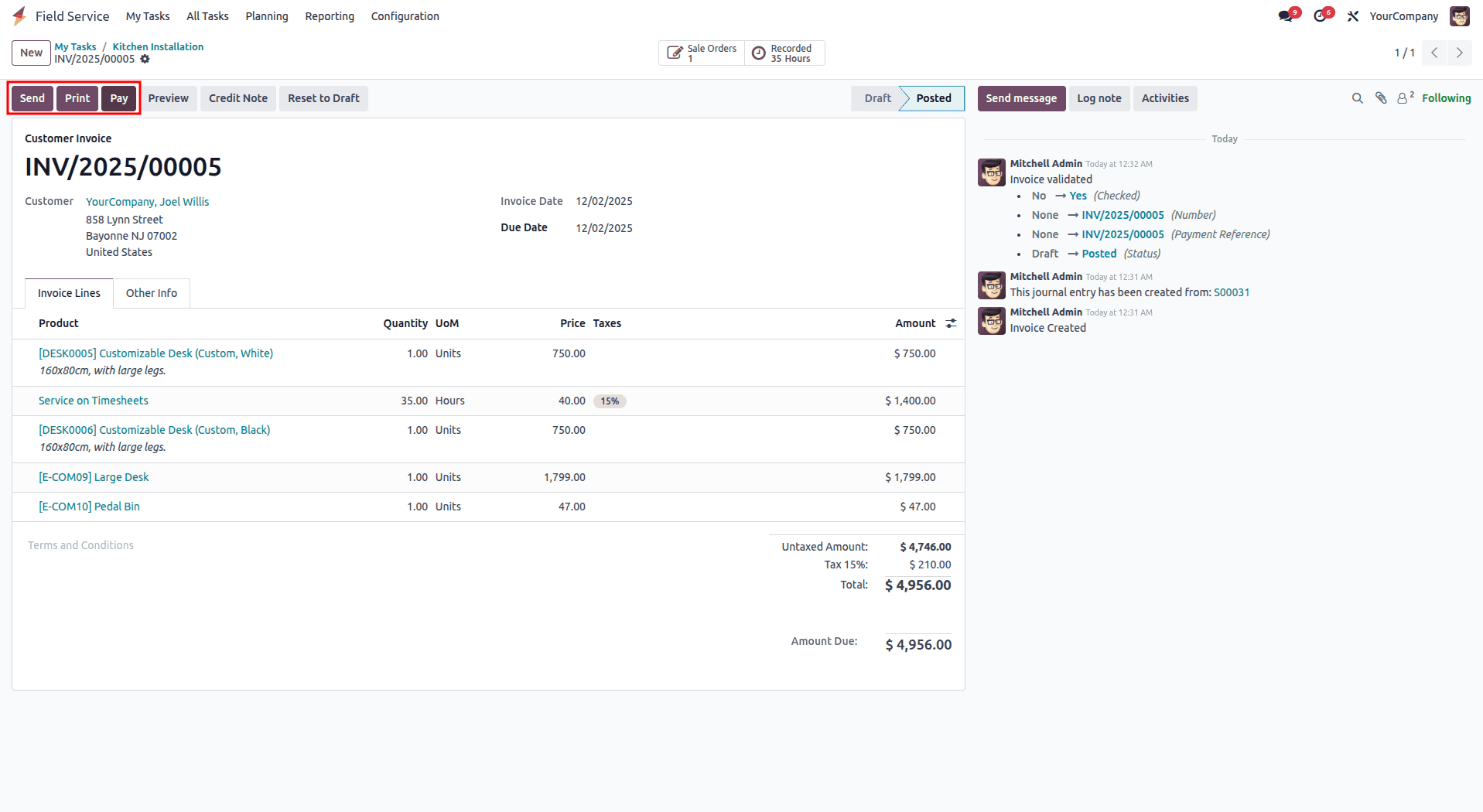Show the followers list via person icon

(x=1403, y=98)
